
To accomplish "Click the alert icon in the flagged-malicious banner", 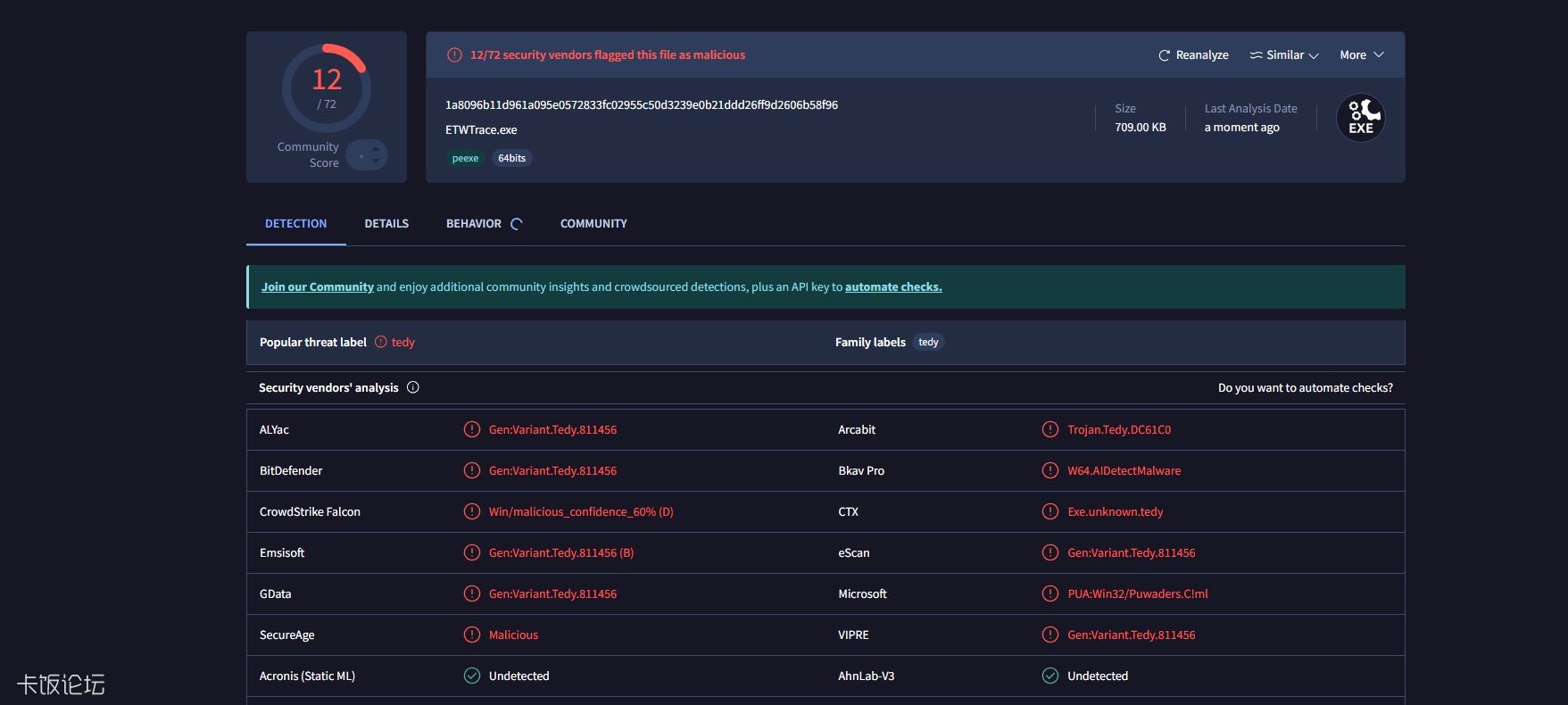I will (x=454, y=55).
